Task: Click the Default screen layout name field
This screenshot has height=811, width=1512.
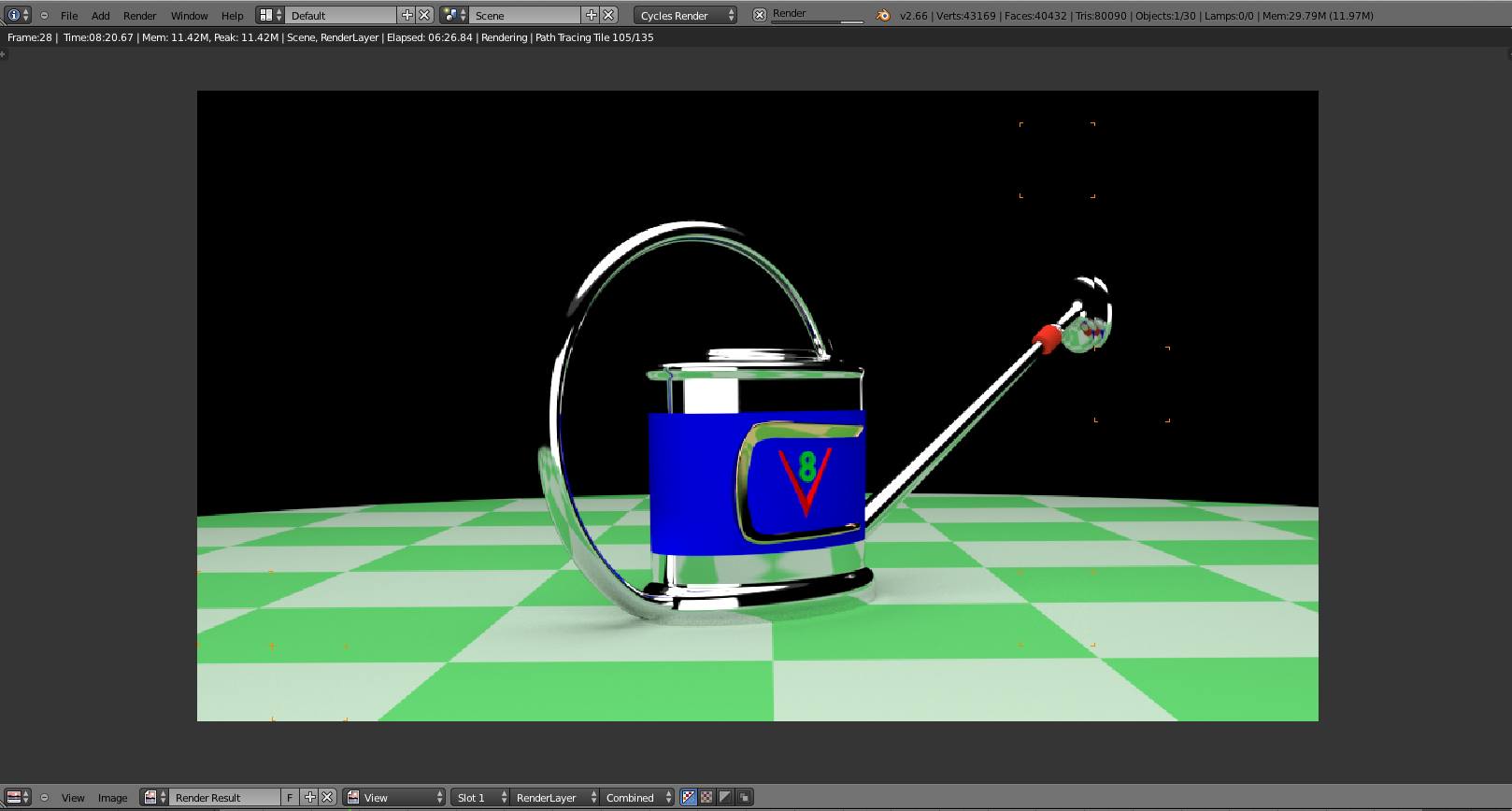Action: pyautogui.click(x=341, y=15)
